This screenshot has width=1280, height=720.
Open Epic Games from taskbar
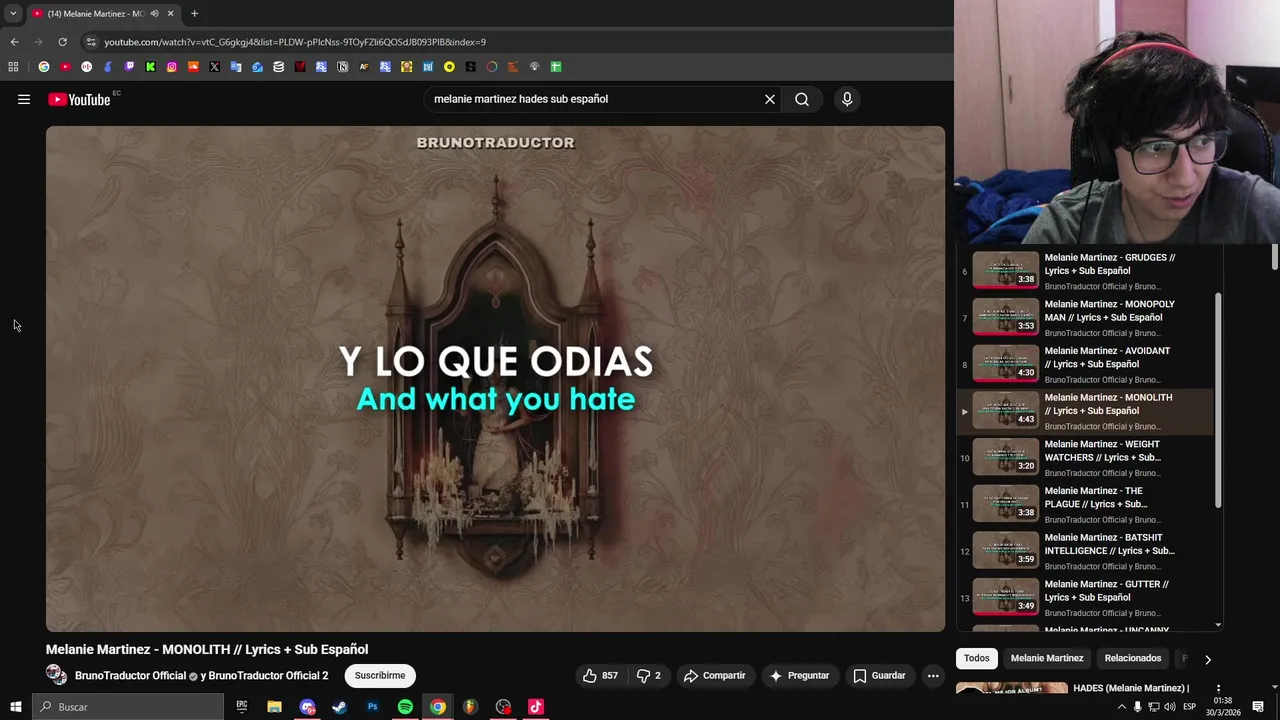pyautogui.click(x=242, y=707)
